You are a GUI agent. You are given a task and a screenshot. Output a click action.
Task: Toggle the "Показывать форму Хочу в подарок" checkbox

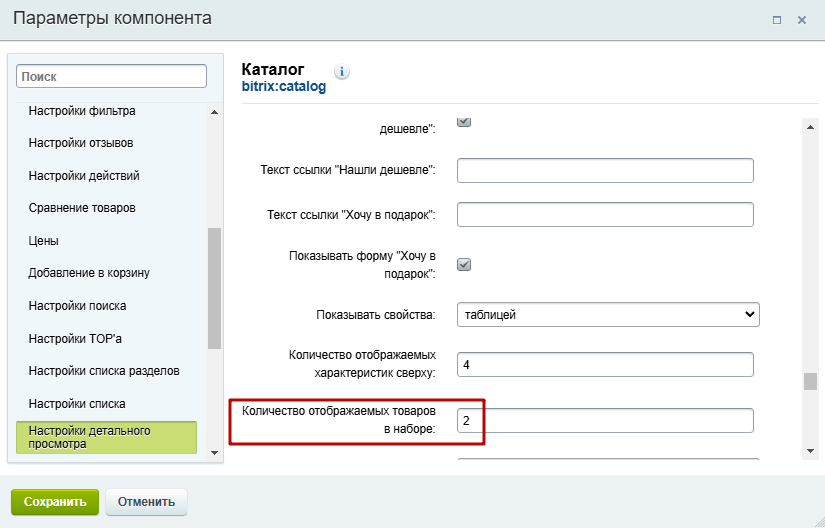pyautogui.click(x=464, y=265)
